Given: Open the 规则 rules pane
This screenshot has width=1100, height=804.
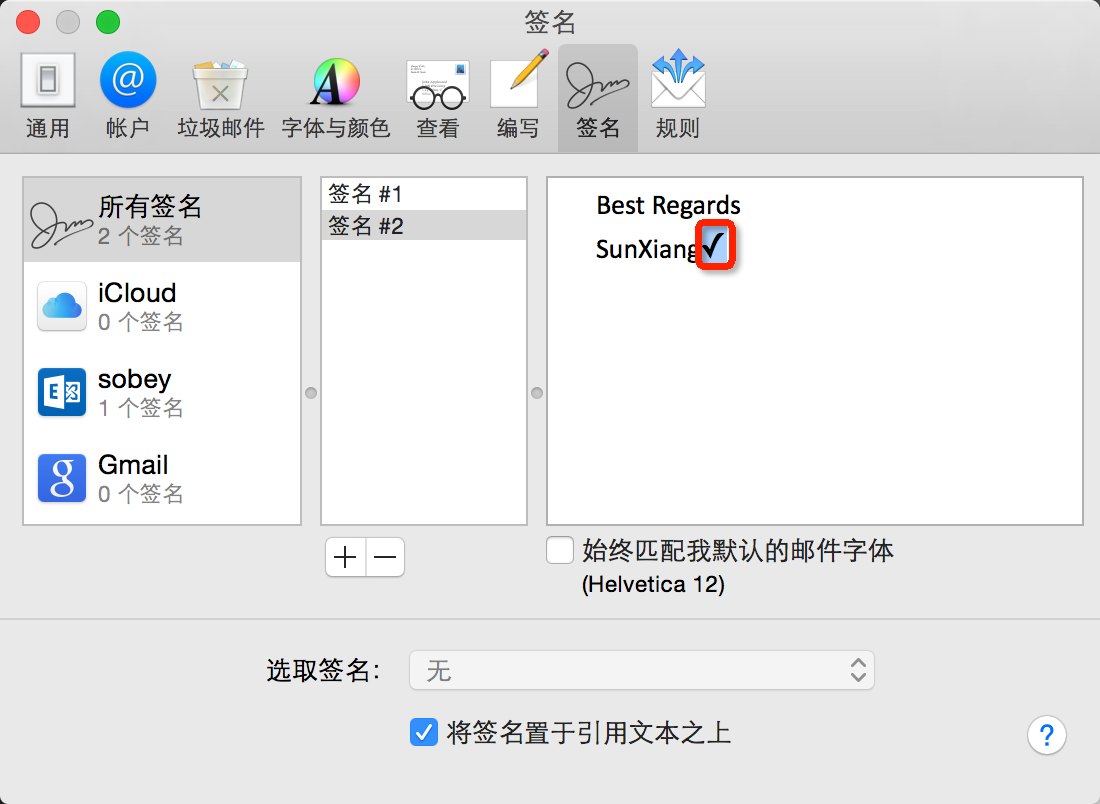Looking at the screenshot, I should coord(677,98).
